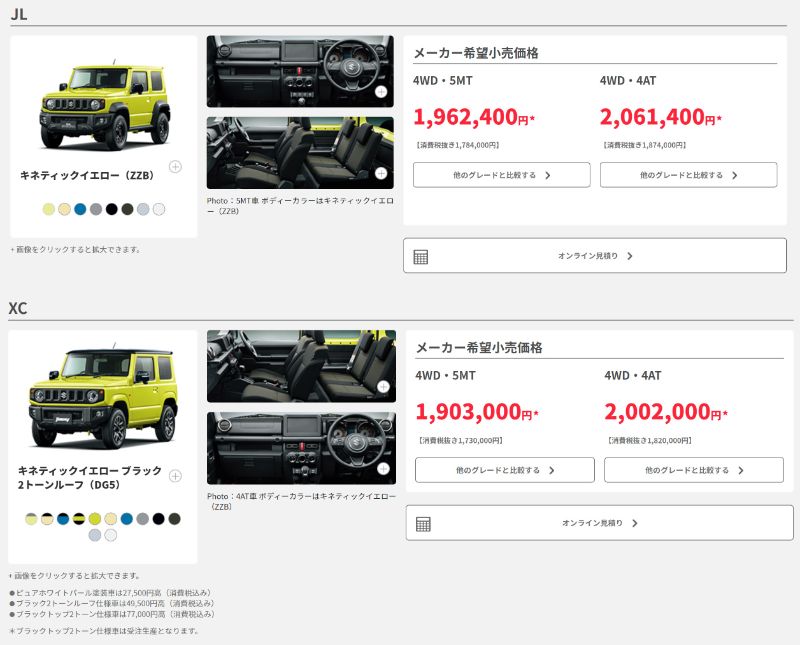Viewport: 800px width, 645px height.
Task: Click XC price 2,002,000円
Action: coord(666,412)
